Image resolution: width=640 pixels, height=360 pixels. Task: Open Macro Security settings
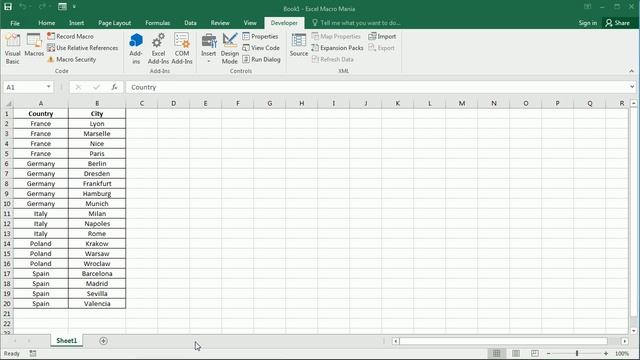pos(71,59)
